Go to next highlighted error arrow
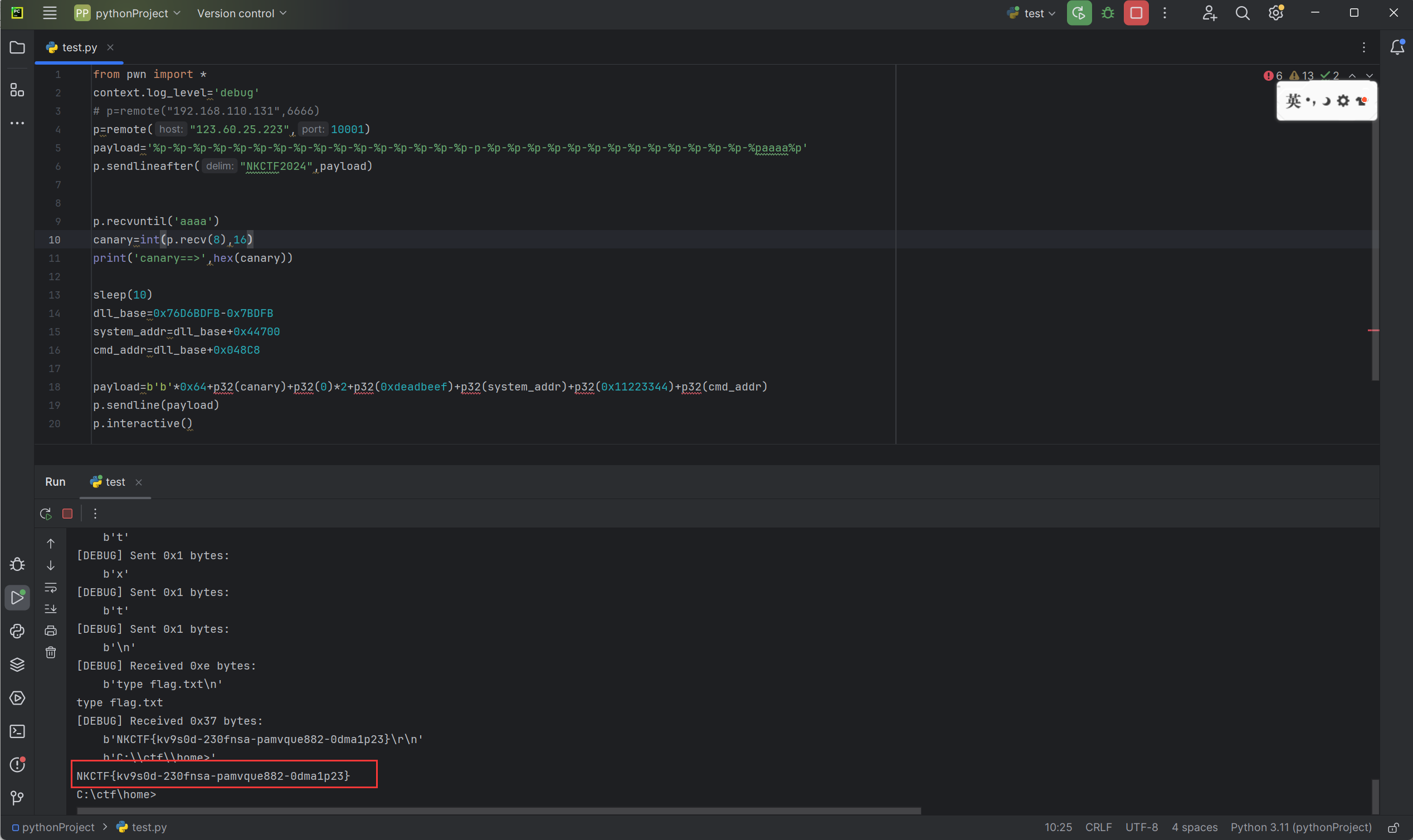This screenshot has height=840, width=1413. (x=1370, y=75)
